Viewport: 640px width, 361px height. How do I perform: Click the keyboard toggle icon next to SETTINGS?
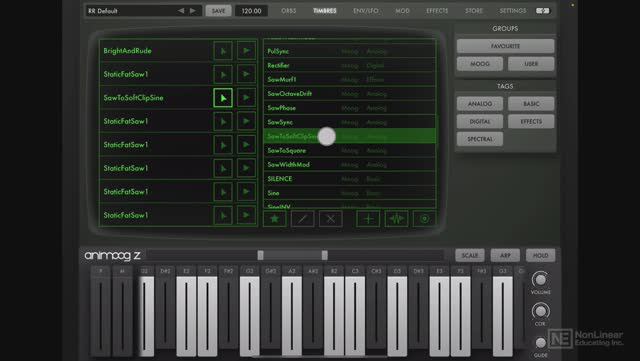click(x=542, y=11)
